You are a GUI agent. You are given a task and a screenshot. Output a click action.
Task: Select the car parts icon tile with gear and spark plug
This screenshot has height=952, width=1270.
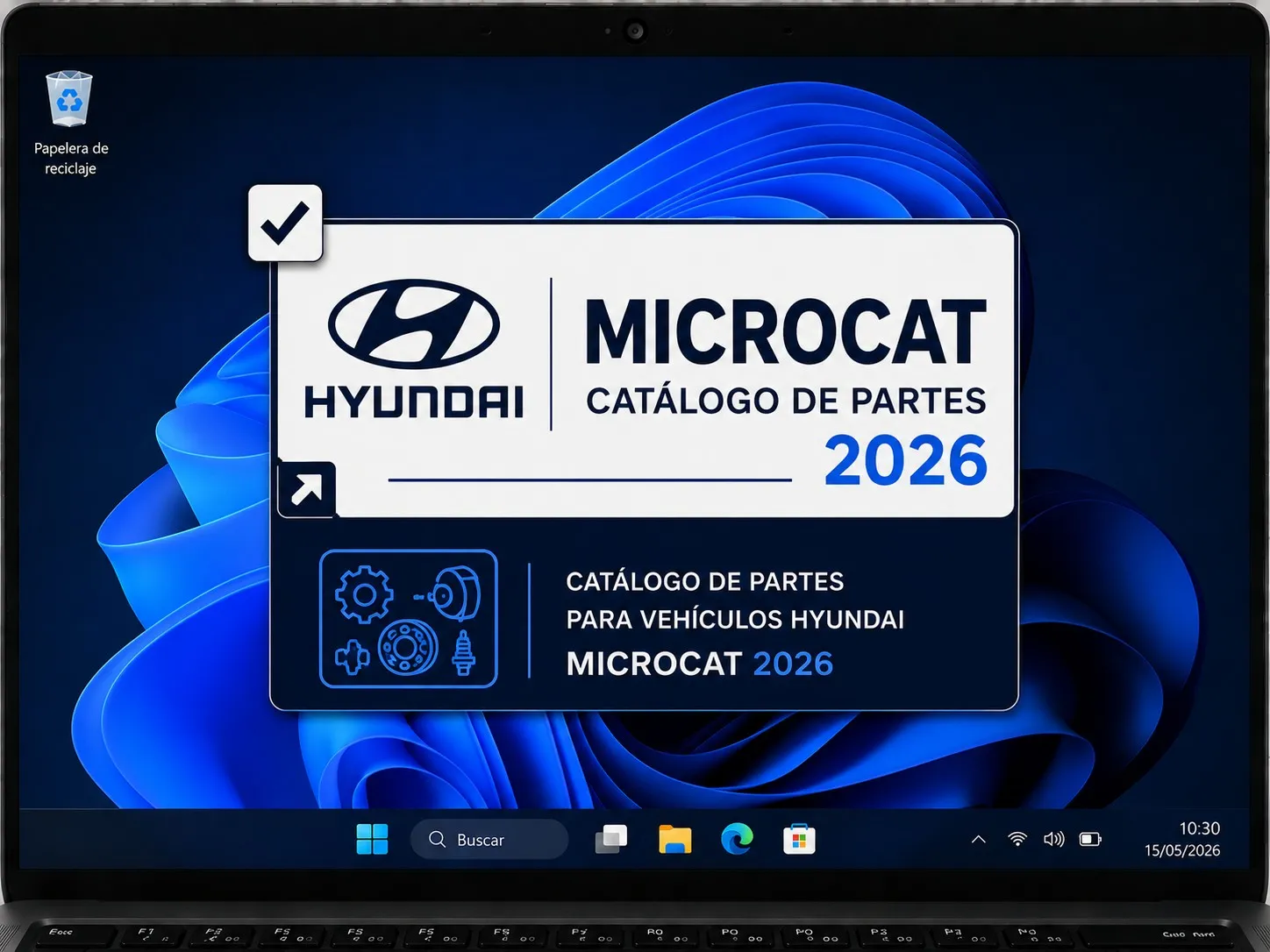click(409, 619)
